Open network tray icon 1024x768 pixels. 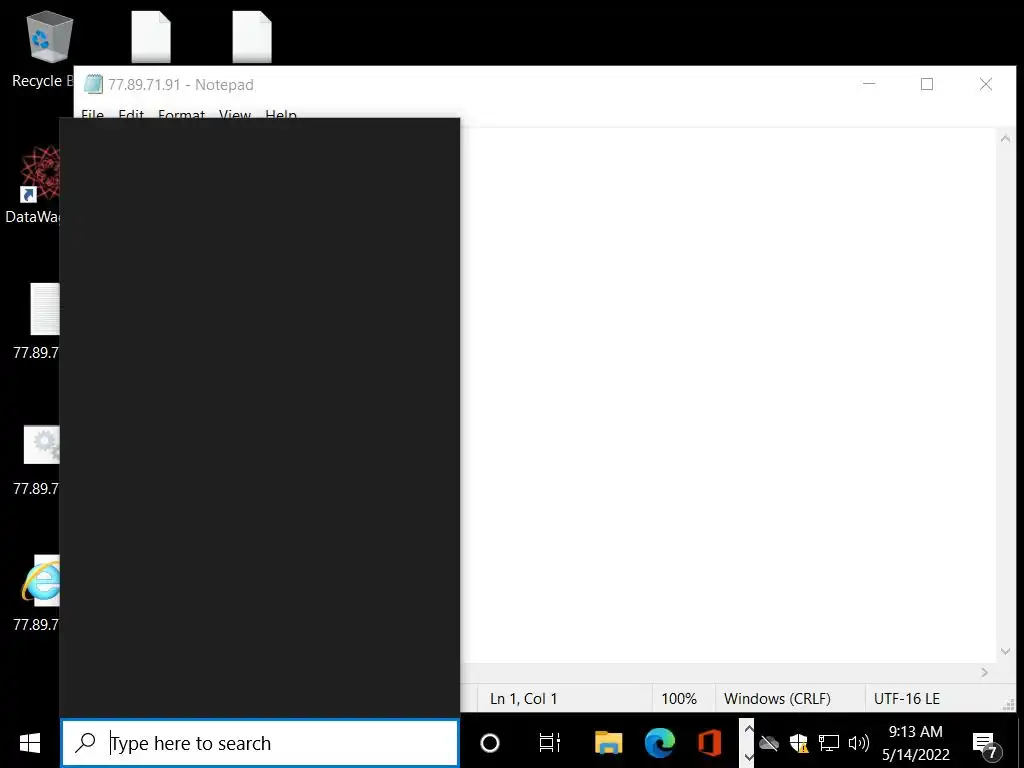[x=829, y=743]
